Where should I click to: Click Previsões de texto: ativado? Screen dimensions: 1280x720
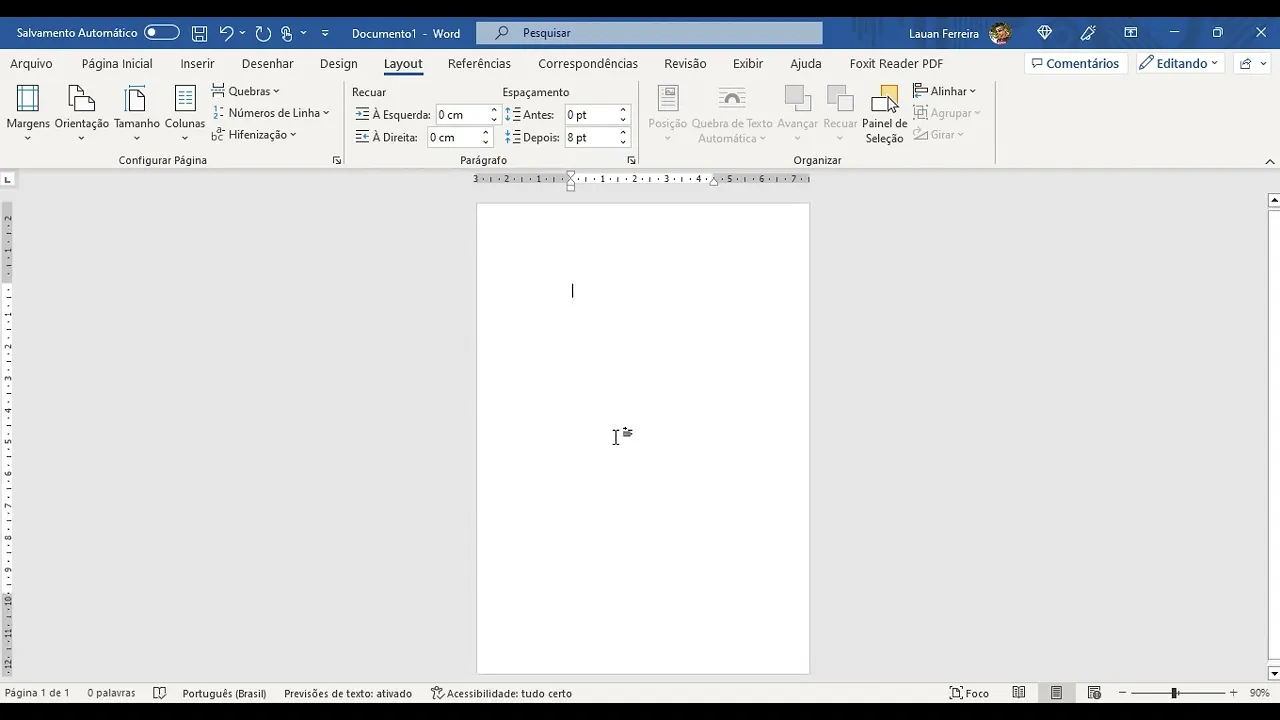click(348, 693)
